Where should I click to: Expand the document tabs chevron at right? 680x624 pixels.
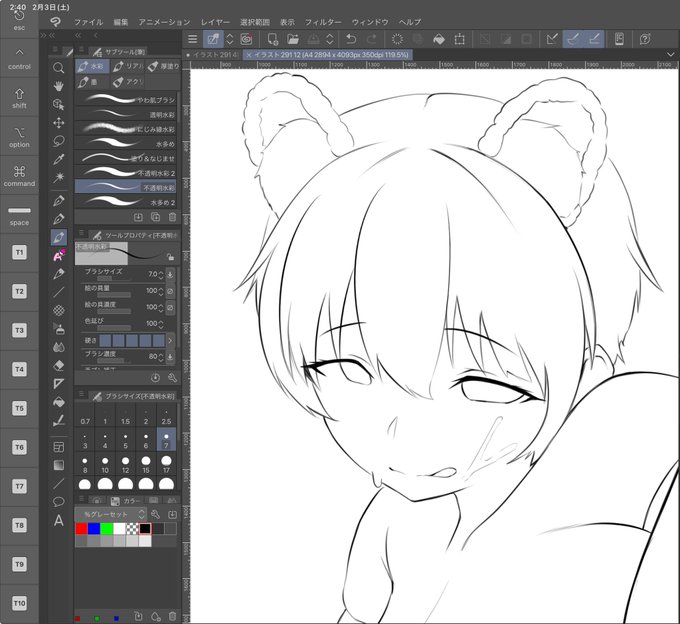670,55
